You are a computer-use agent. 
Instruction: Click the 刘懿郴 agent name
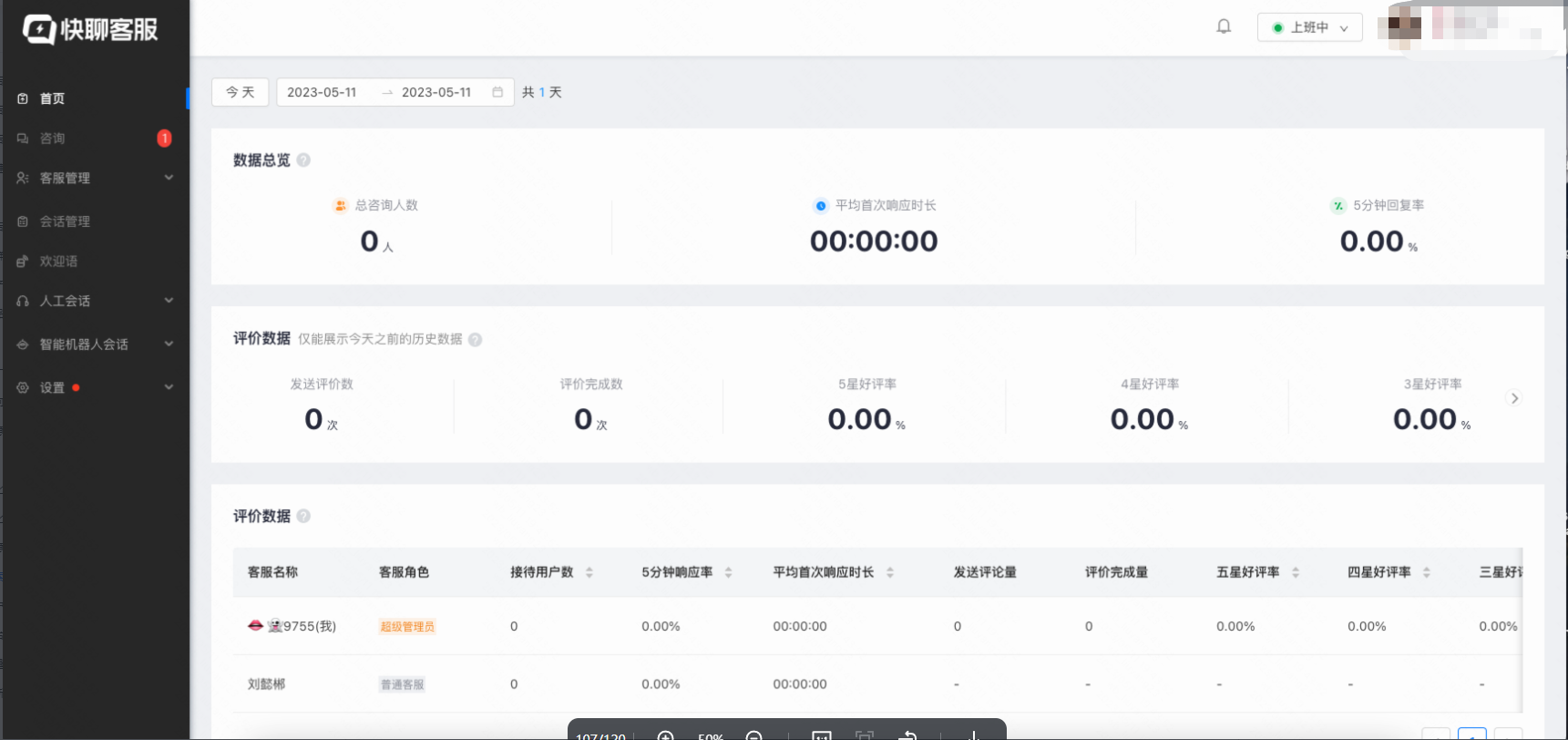(x=266, y=684)
